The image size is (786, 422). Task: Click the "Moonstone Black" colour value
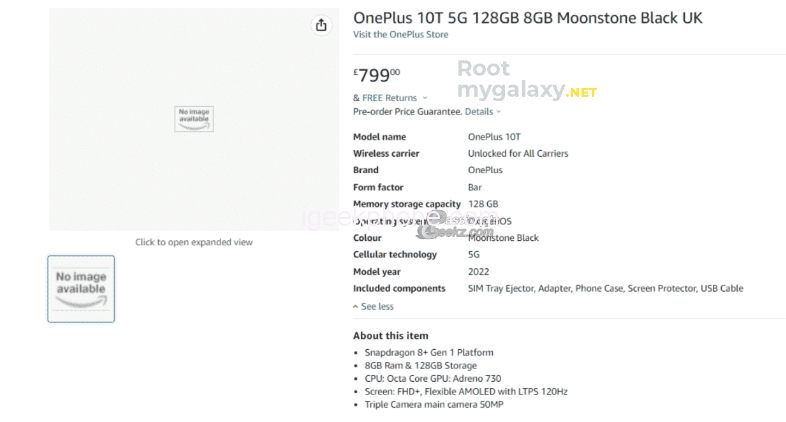[503, 238]
